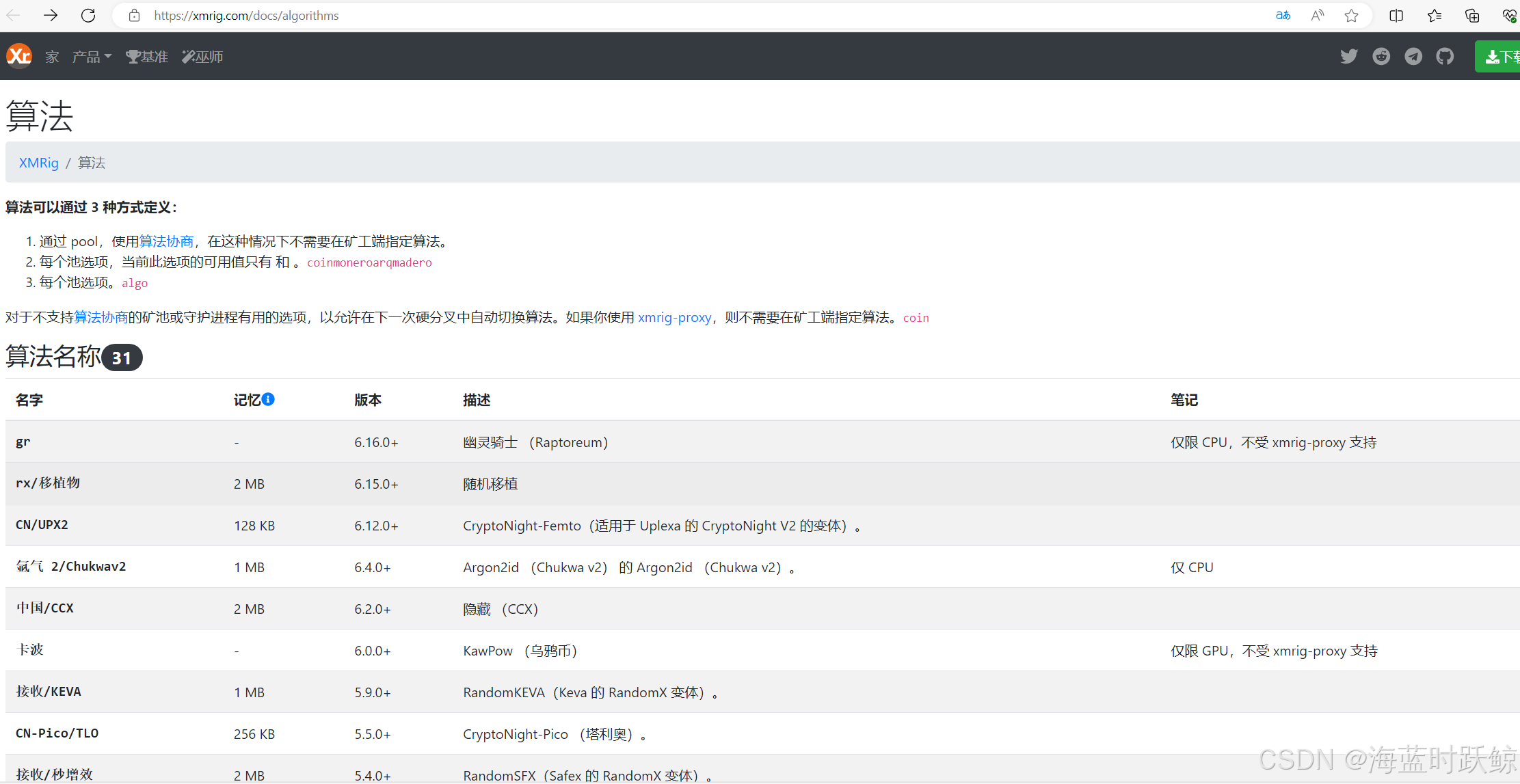This screenshot has width=1520, height=784.
Task: Open the read aloud icon
Action: (x=1317, y=15)
